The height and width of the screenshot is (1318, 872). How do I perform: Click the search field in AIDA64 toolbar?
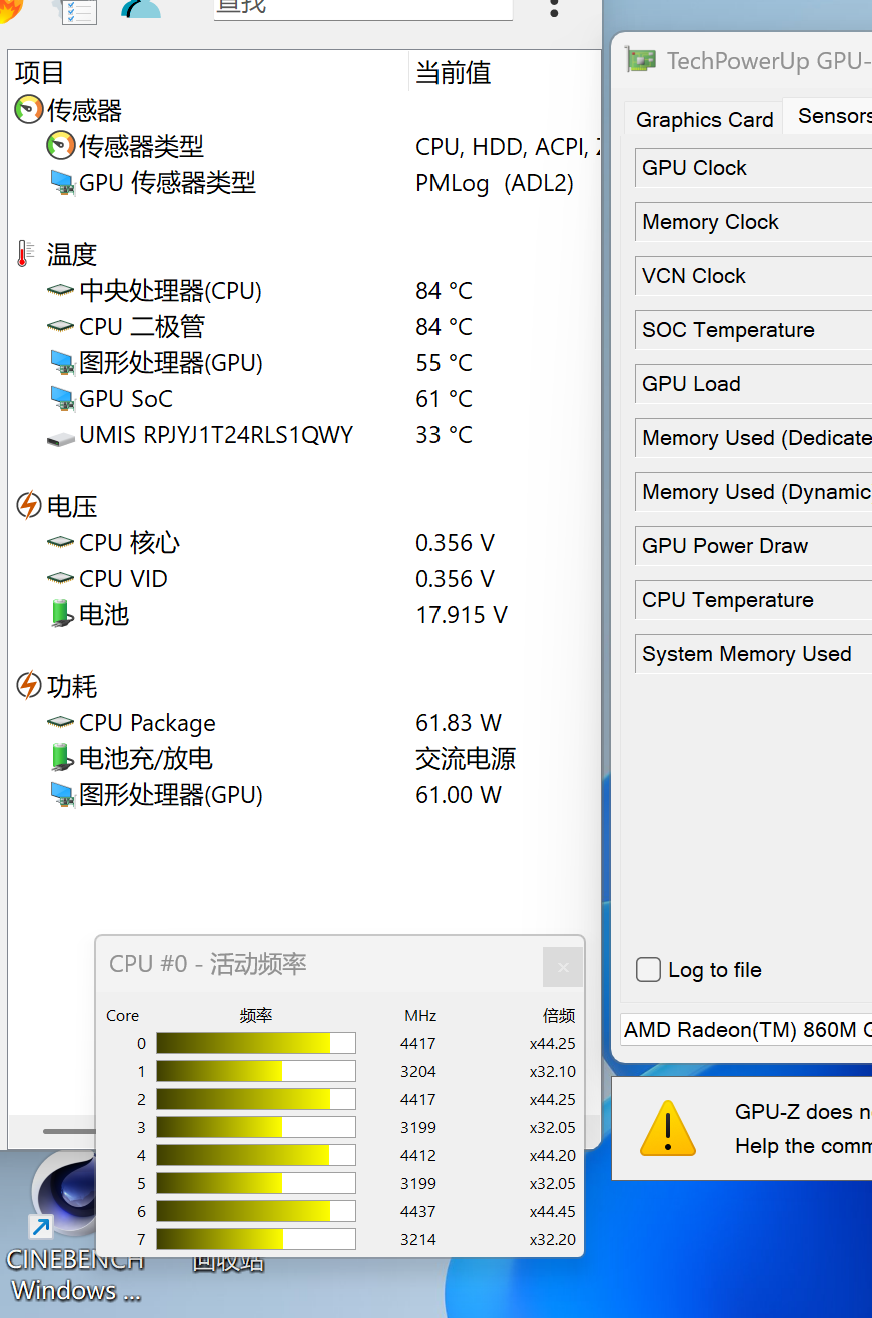coord(363,8)
